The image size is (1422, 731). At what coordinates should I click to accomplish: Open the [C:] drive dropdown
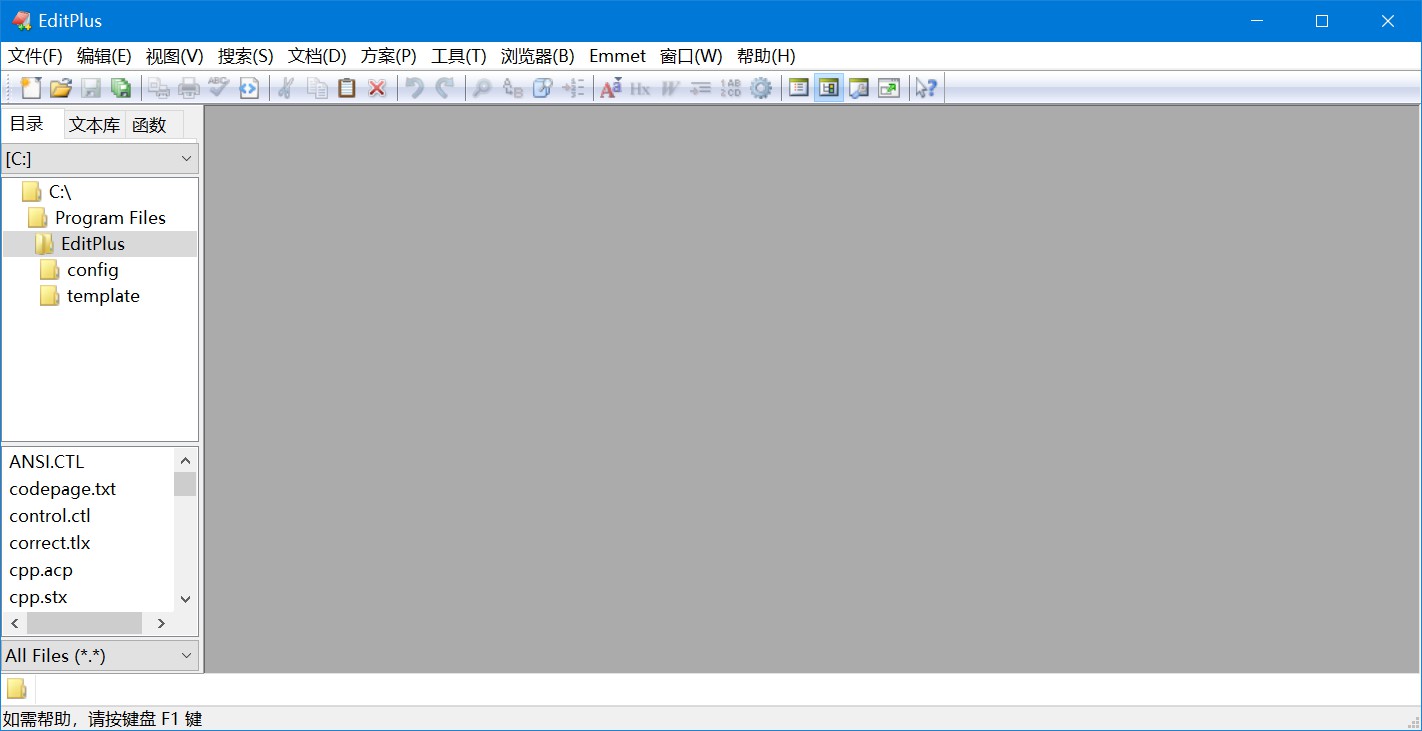click(100, 158)
